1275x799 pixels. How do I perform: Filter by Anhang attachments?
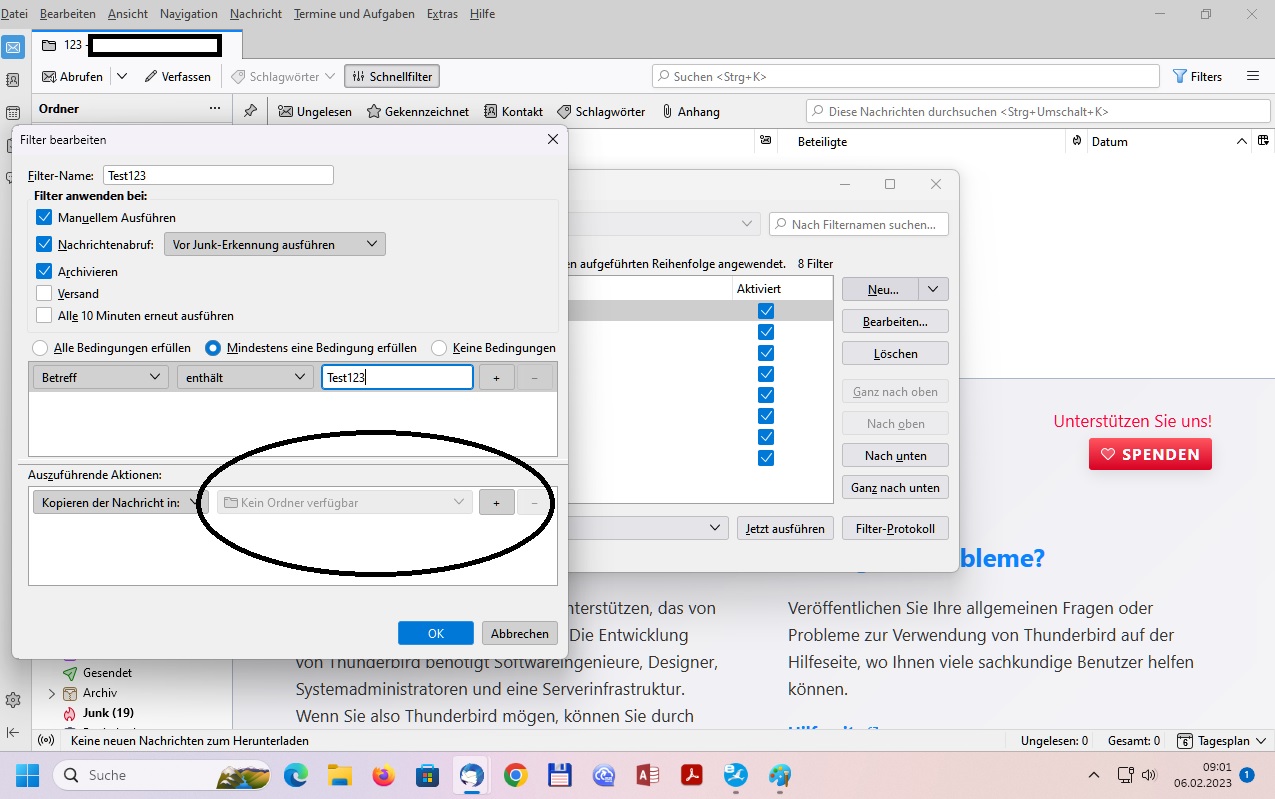click(x=691, y=111)
